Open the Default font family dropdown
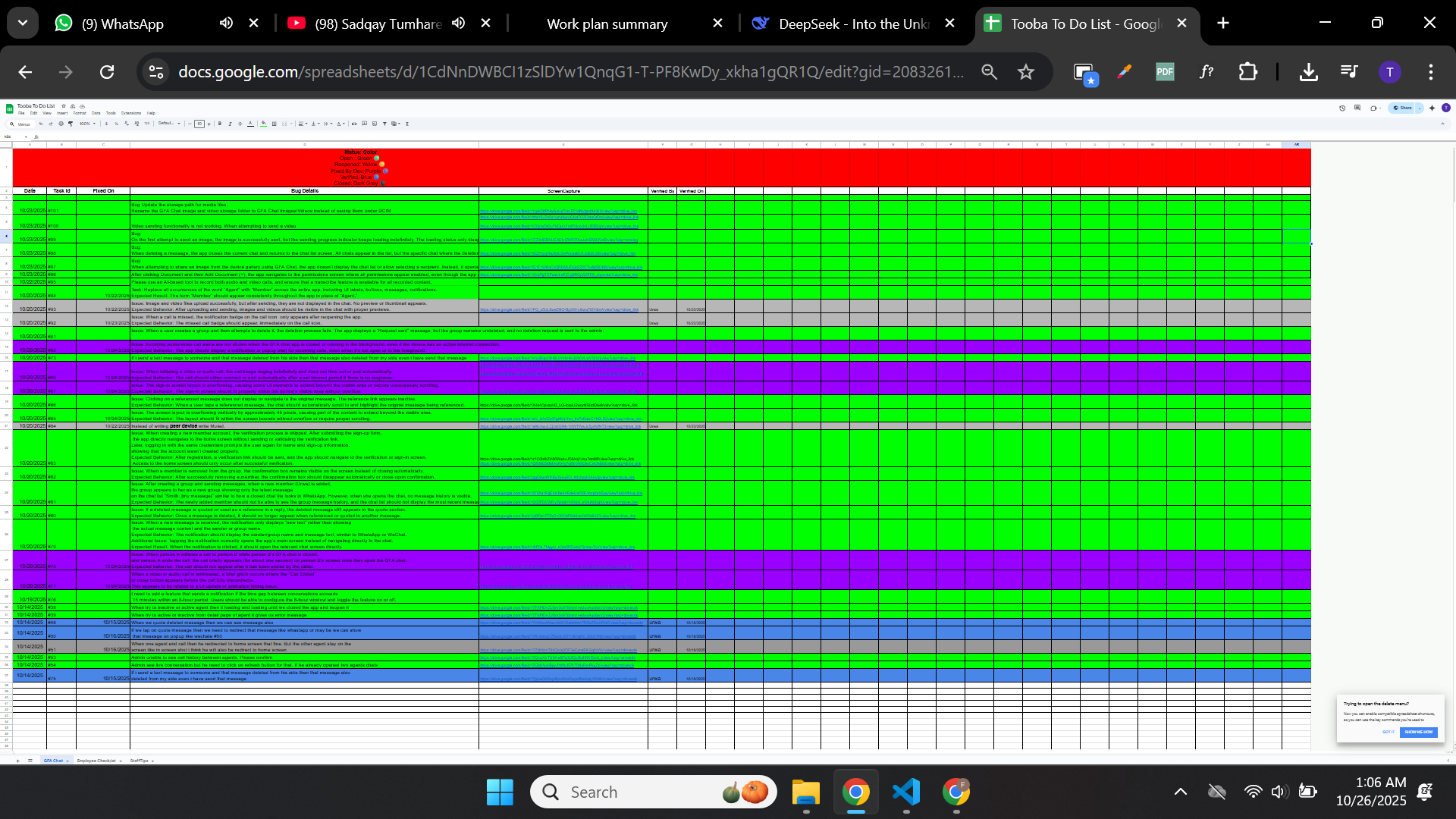This screenshot has width=1456, height=819. pyautogui.click(x=169, y=123)
